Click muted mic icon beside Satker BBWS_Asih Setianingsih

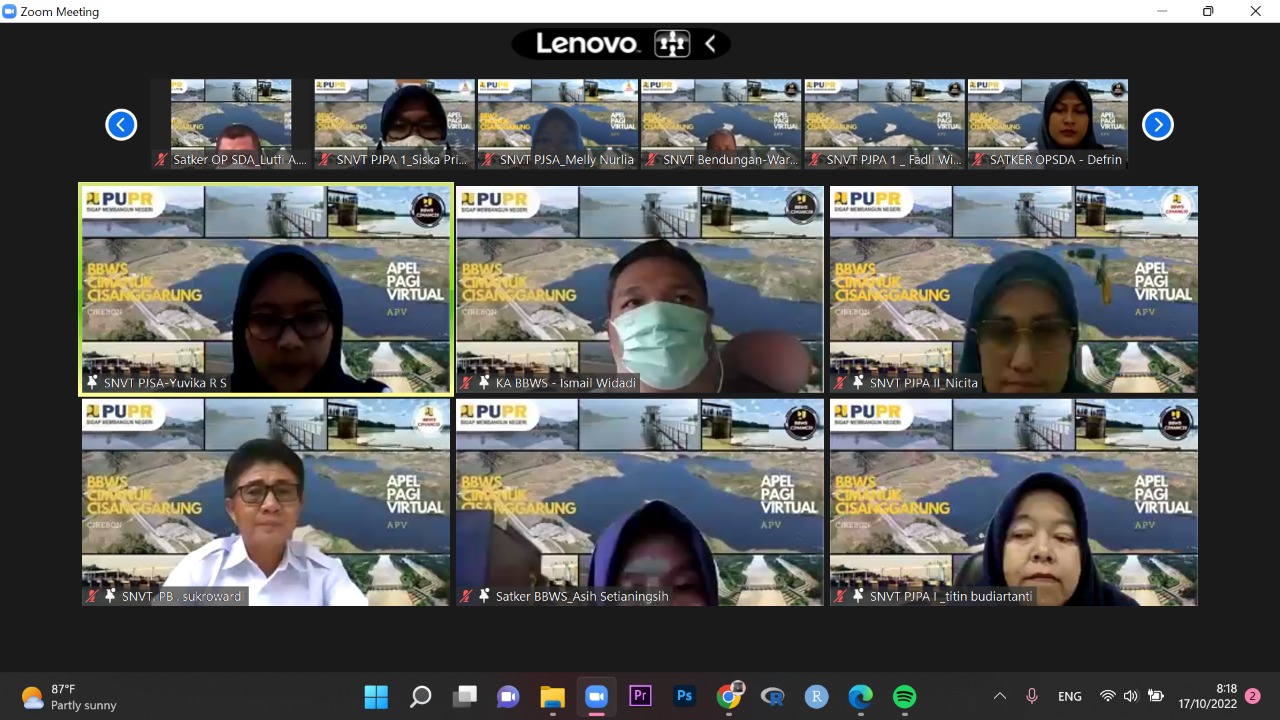tap(466, 596)
